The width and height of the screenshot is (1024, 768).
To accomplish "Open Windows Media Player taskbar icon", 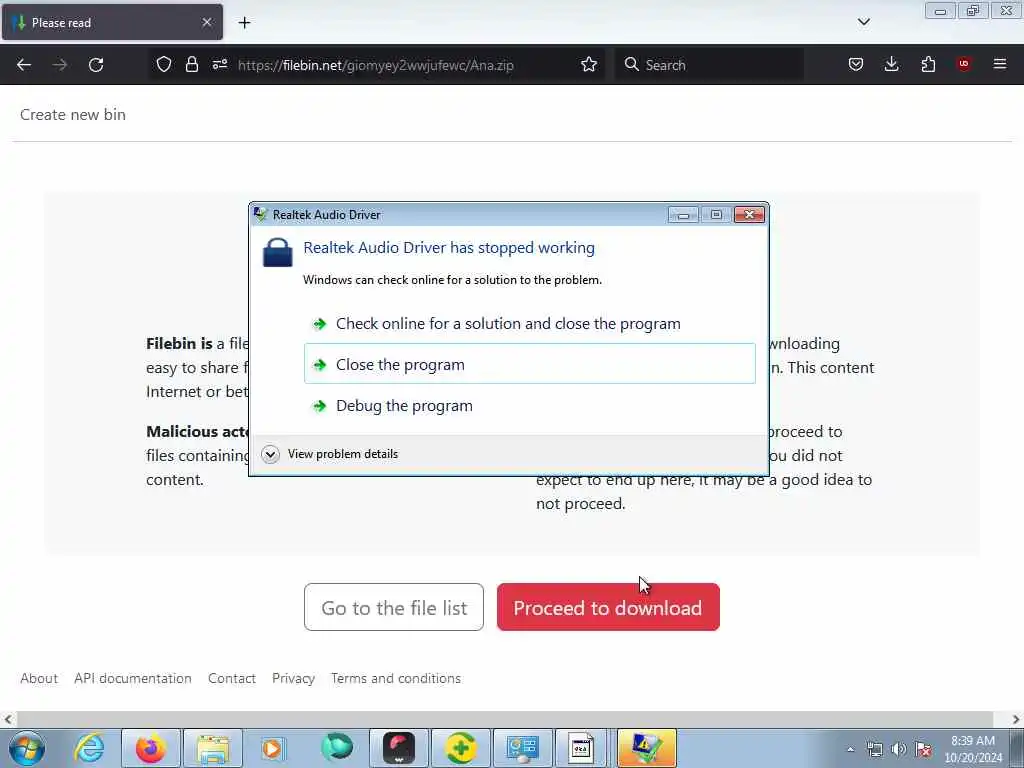I will 274,748.
